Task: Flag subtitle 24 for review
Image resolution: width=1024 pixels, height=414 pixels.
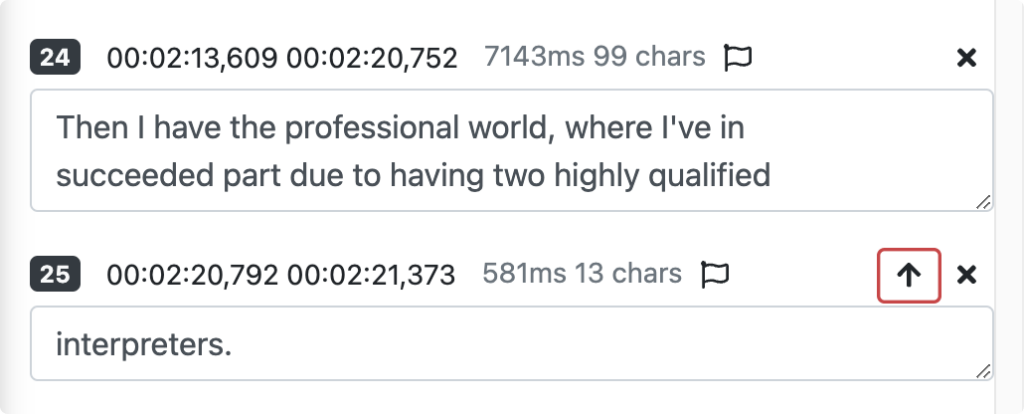Action: pyautogui.click(x=737, y=58)
